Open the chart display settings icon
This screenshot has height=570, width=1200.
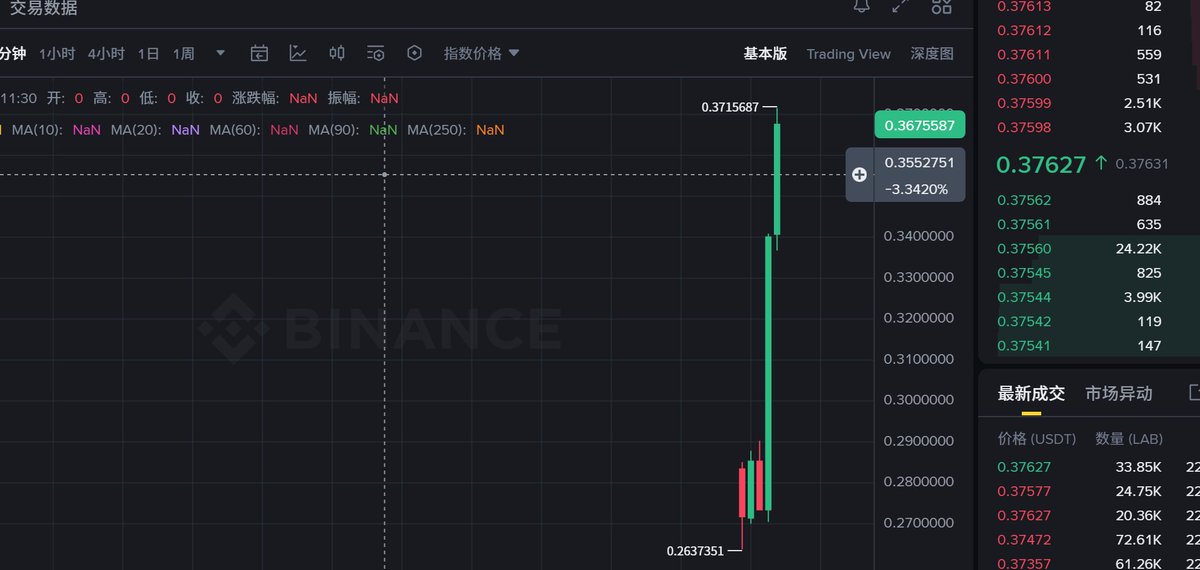click(376, 53)
